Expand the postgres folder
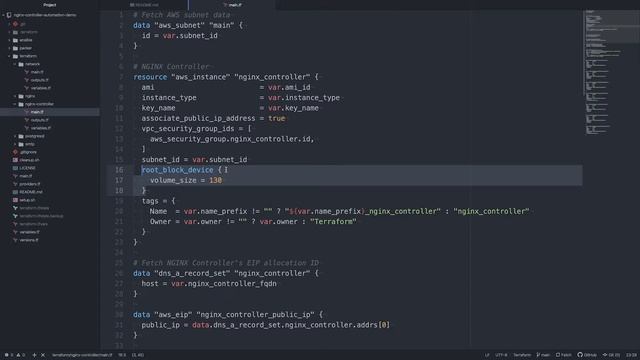 coord(15,136)
